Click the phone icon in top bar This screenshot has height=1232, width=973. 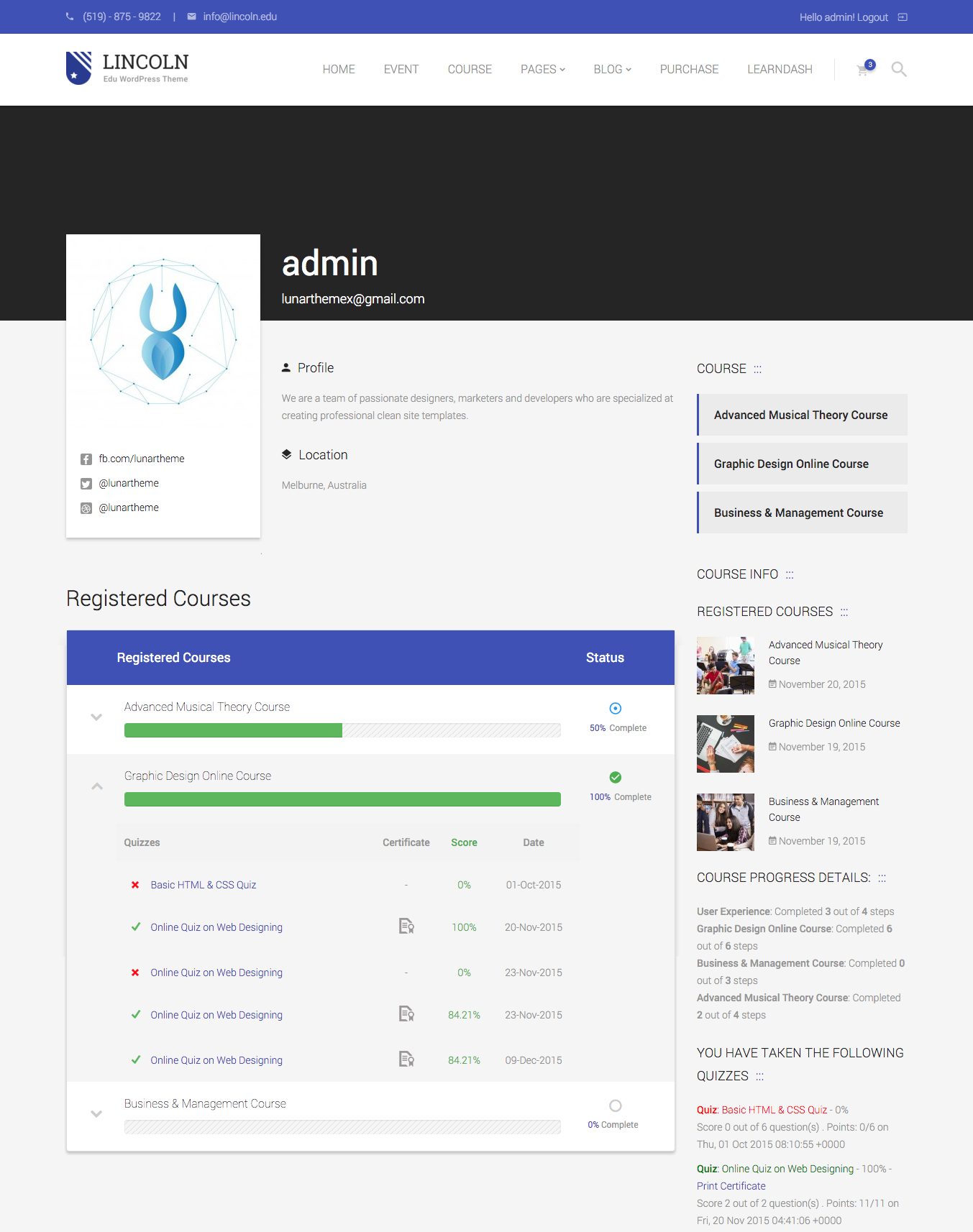tap(70, 17)
